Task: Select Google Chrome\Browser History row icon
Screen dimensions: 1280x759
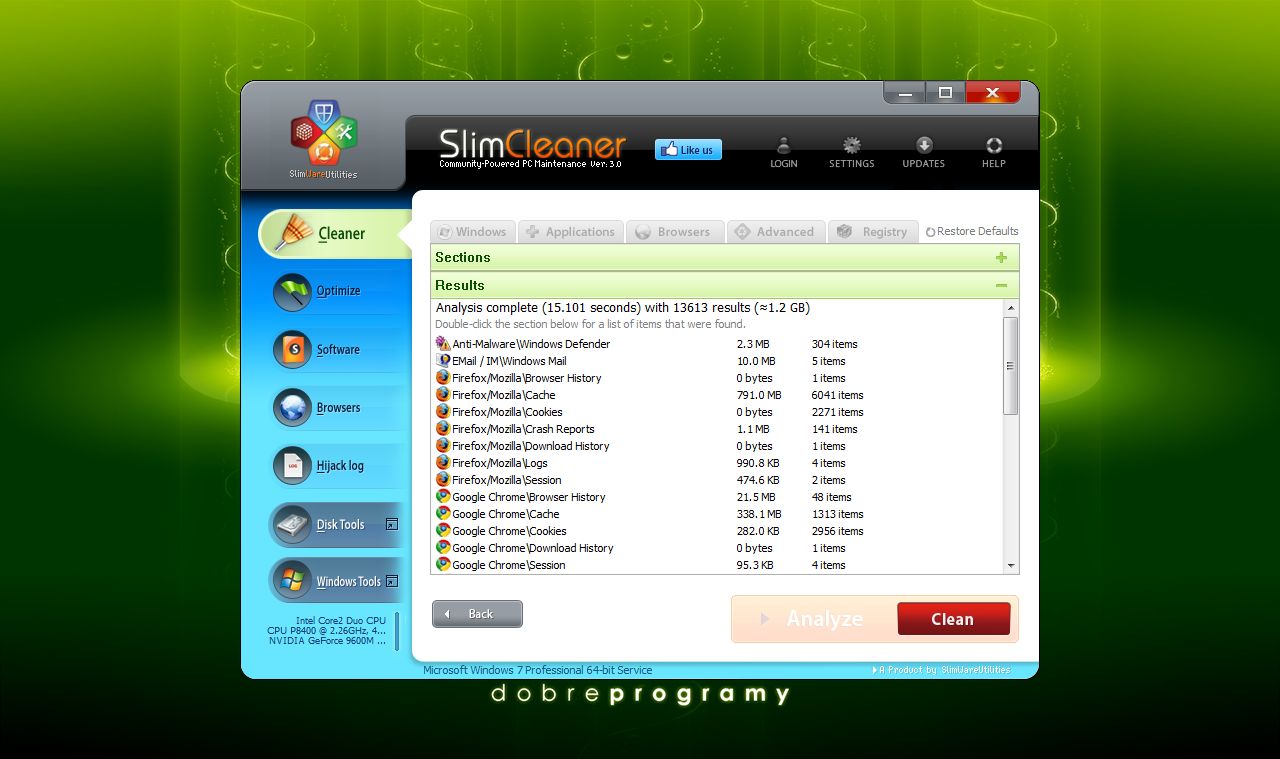Action: (443, 497)
